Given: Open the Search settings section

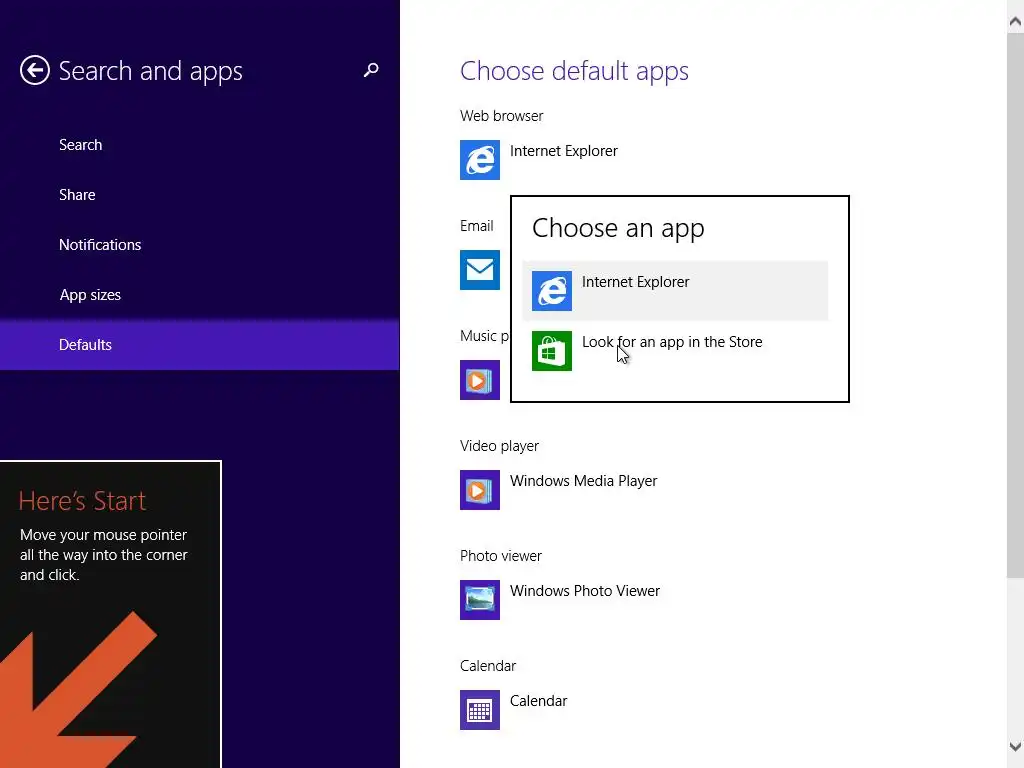Looking at the screenshot, I should pyautogui.click(x=80, y=144).
